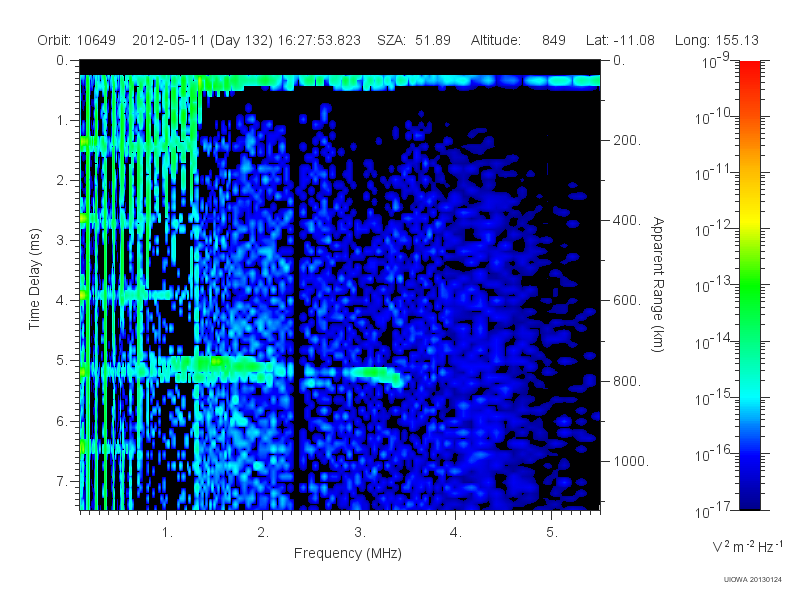Viewport: 800px width, 600px height.
Task: Click the timestamp 16:27:53.823
Action: [319, 40]
